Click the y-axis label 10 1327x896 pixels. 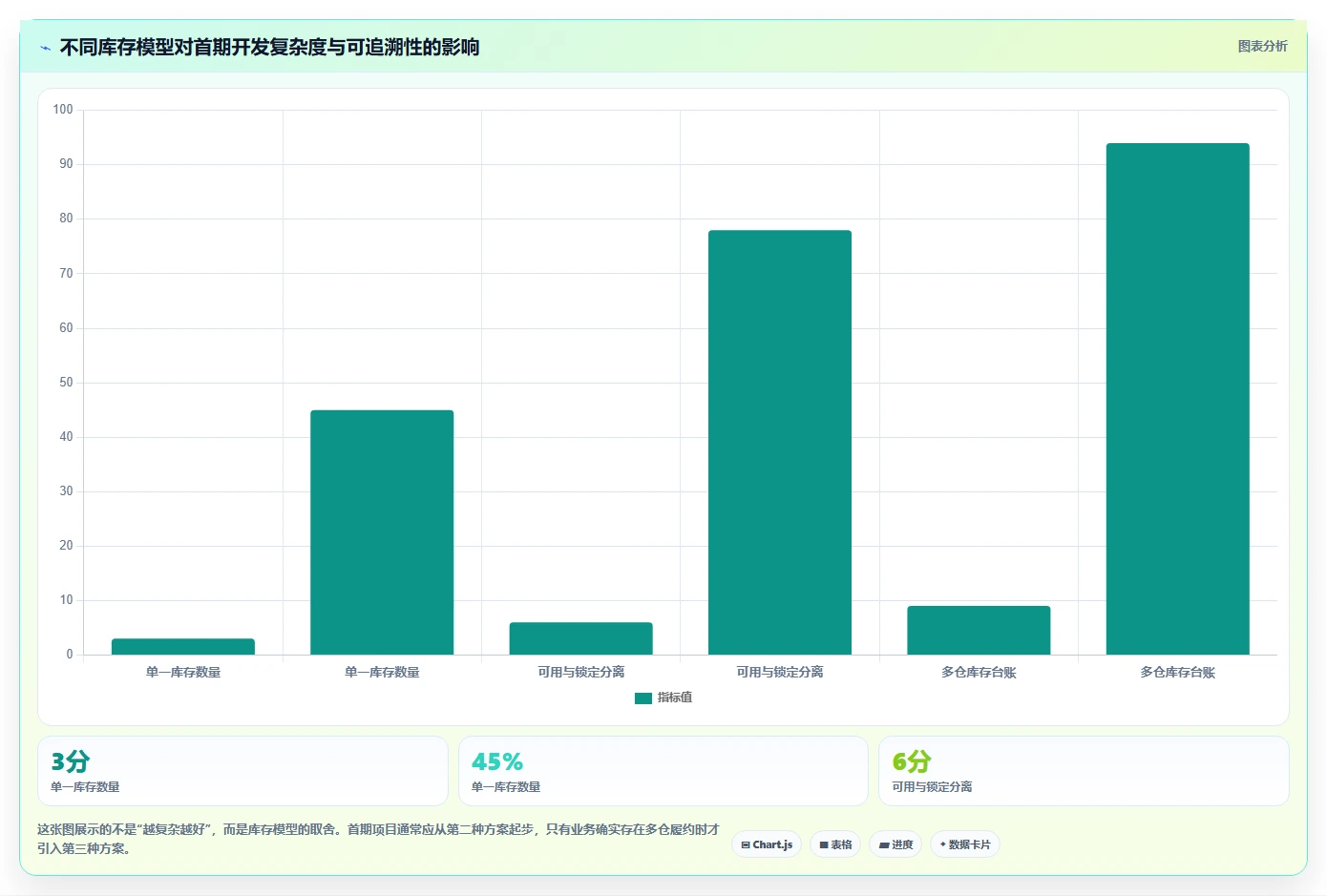pyautogui.click(x=66, y=600)
